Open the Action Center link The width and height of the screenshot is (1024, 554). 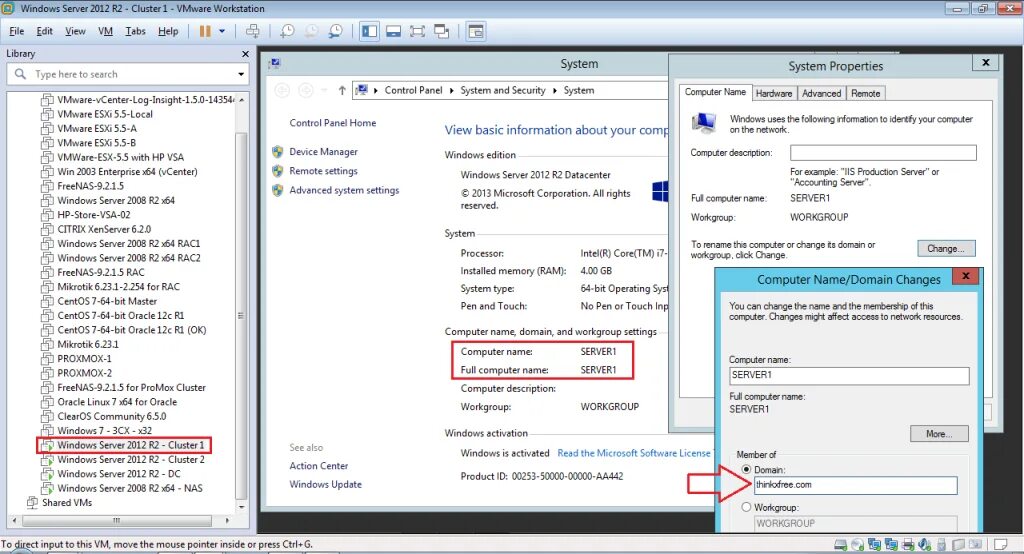319,466
